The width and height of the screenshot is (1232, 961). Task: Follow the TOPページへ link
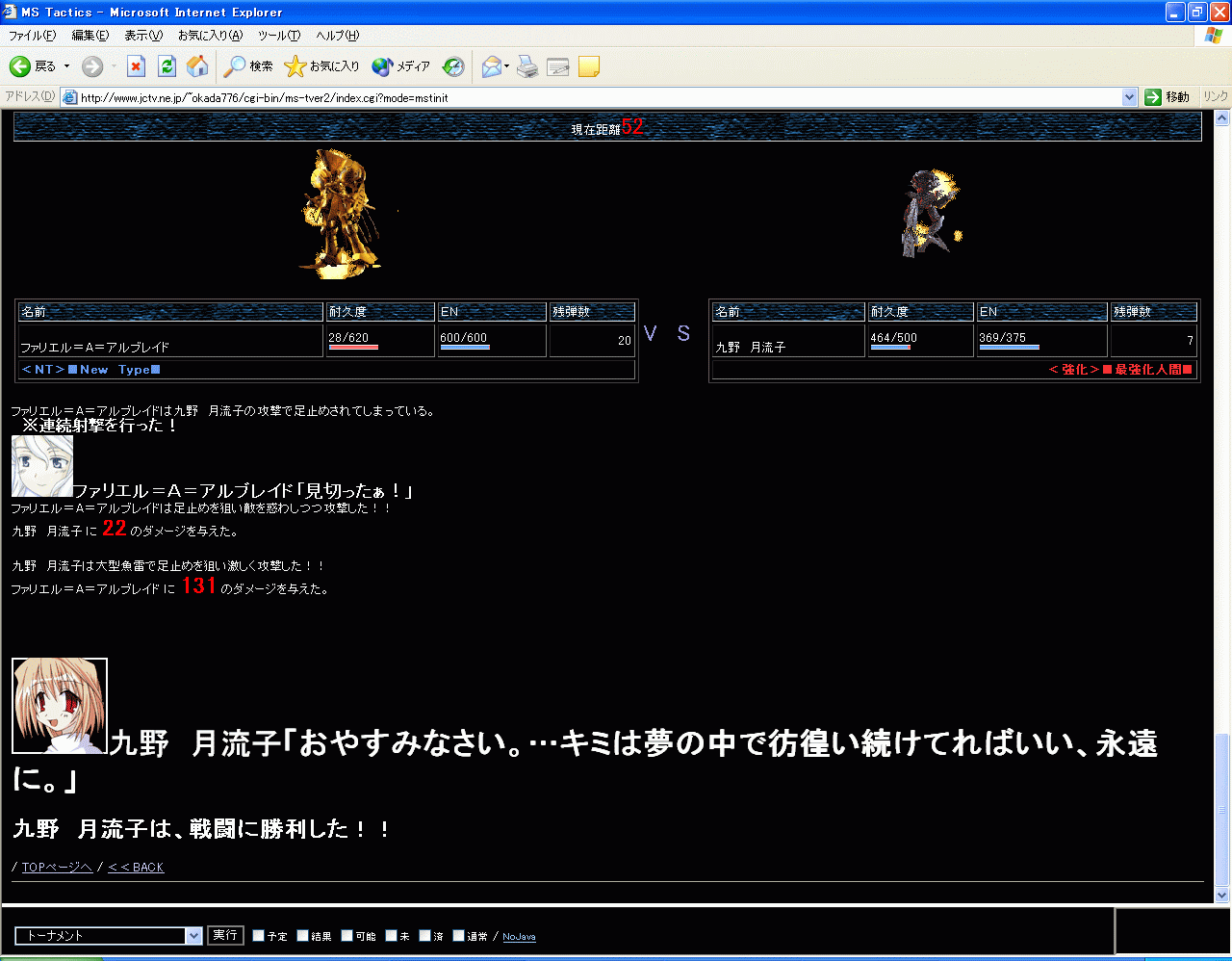coord(57,868)
